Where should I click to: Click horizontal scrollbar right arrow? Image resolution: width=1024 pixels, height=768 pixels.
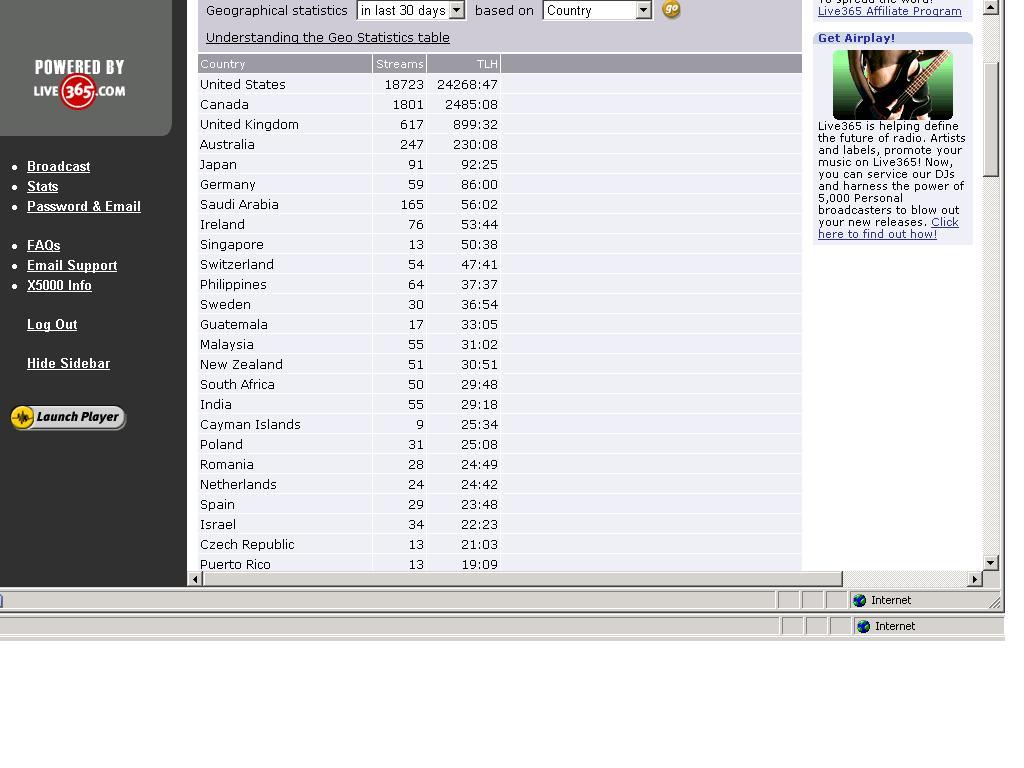[x=975, y=579]
